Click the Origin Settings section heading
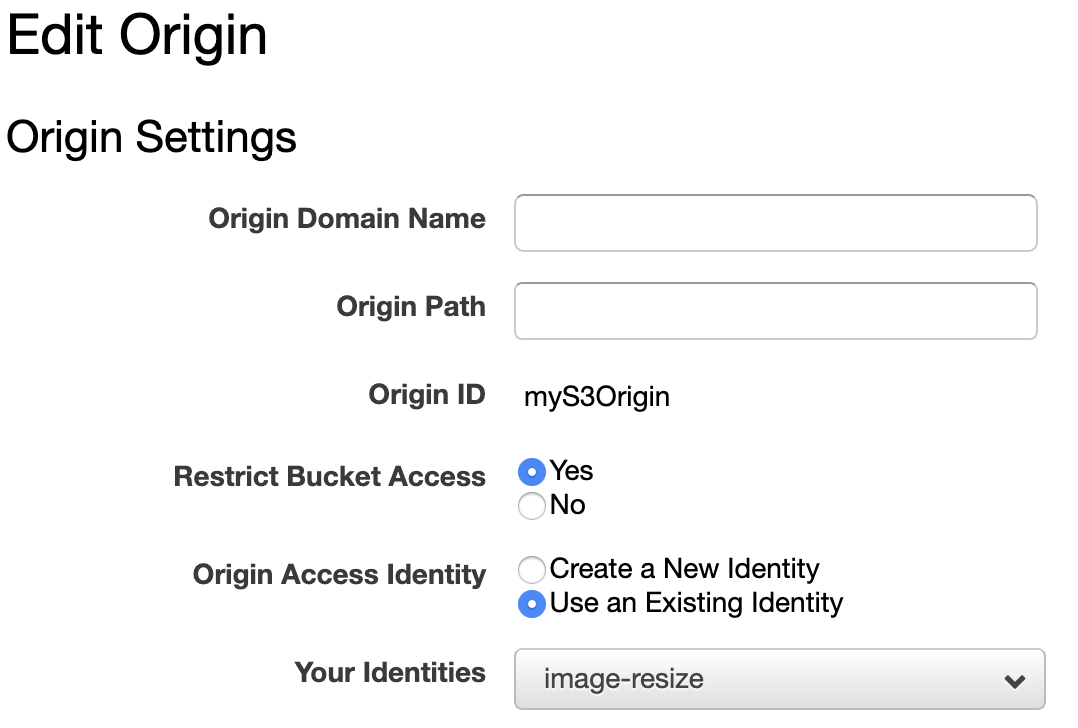The height and width of the screenshot is (728, 1078). click(x=151, y=137)
